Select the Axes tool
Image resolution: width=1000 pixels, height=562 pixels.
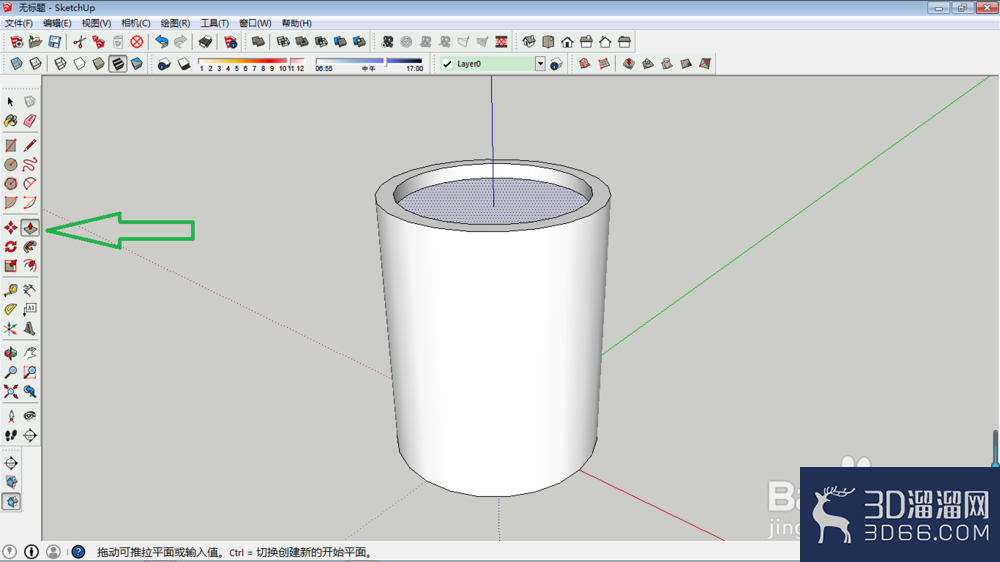(x=11, y=329)
